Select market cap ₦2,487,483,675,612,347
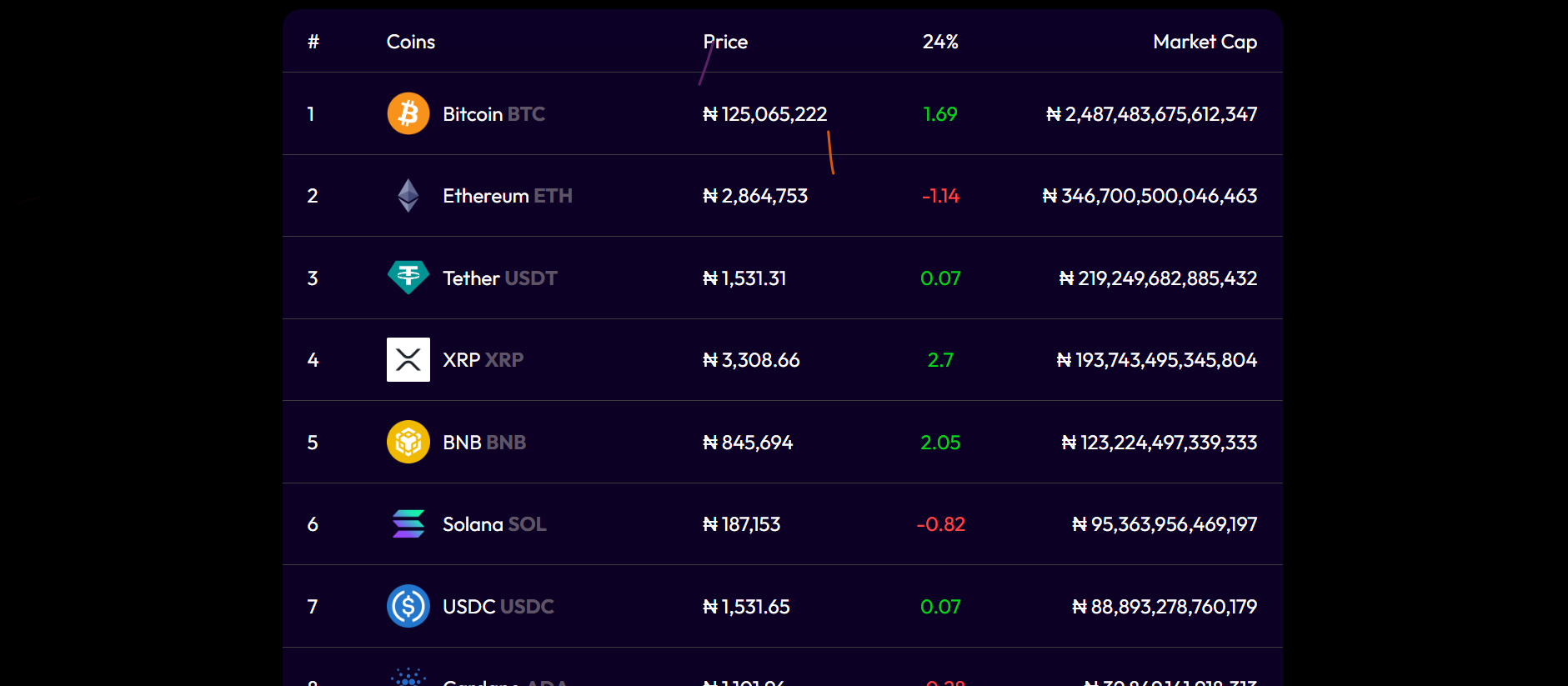The width and height of the screenshot is (1568, 686). 1151,114
